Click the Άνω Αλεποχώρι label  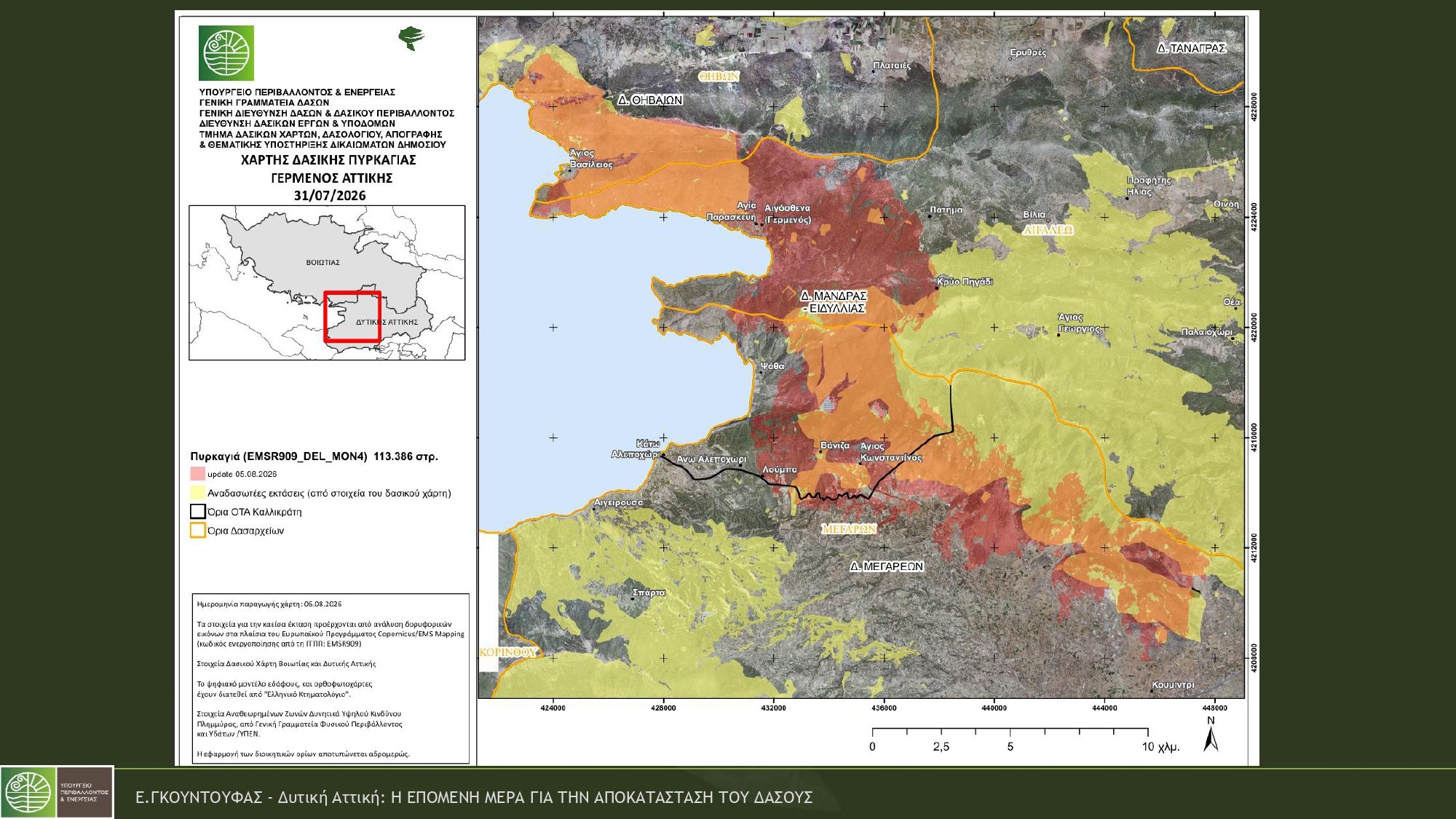711,459
